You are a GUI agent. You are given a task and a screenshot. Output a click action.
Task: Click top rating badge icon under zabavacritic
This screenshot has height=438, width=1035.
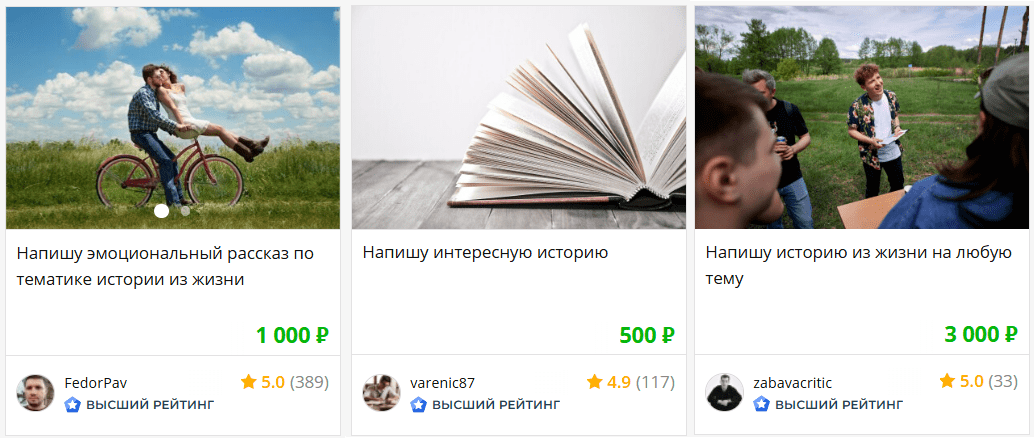click(762, 404)
